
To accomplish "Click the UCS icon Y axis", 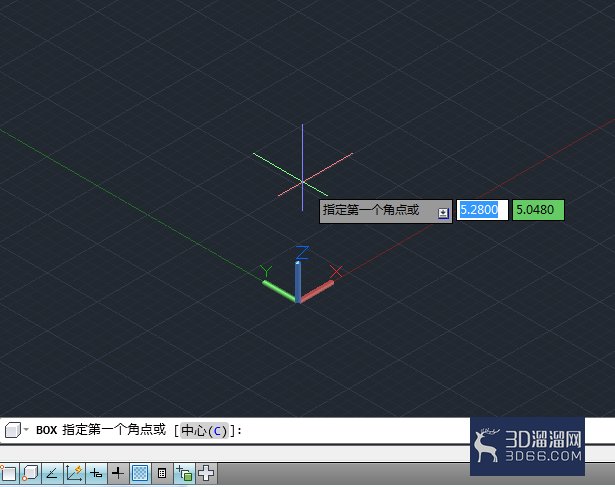I will click(x=279, y=291).
